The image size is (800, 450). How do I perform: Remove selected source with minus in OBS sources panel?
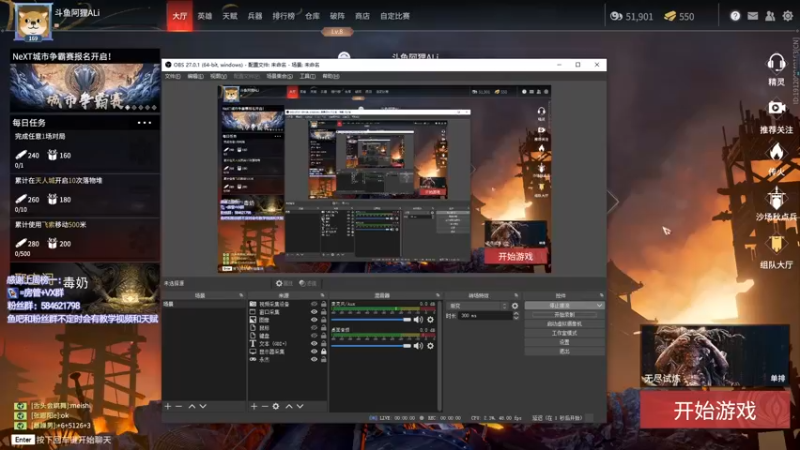point(265,406)
